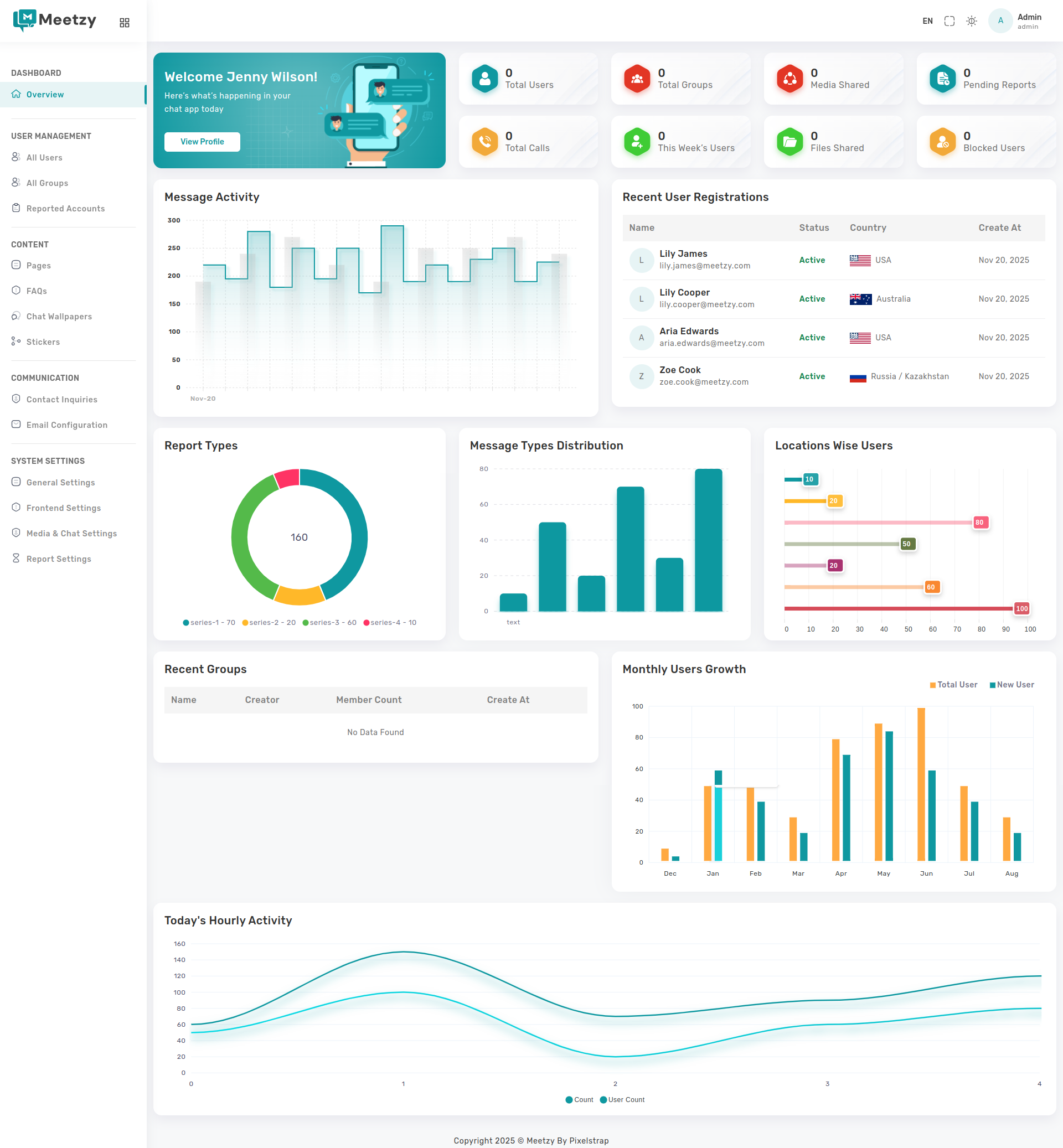This screenshot has height=1148, width=1063.
Task: Toggle light/dark mode sun icon
Action: tap(971, 21)
